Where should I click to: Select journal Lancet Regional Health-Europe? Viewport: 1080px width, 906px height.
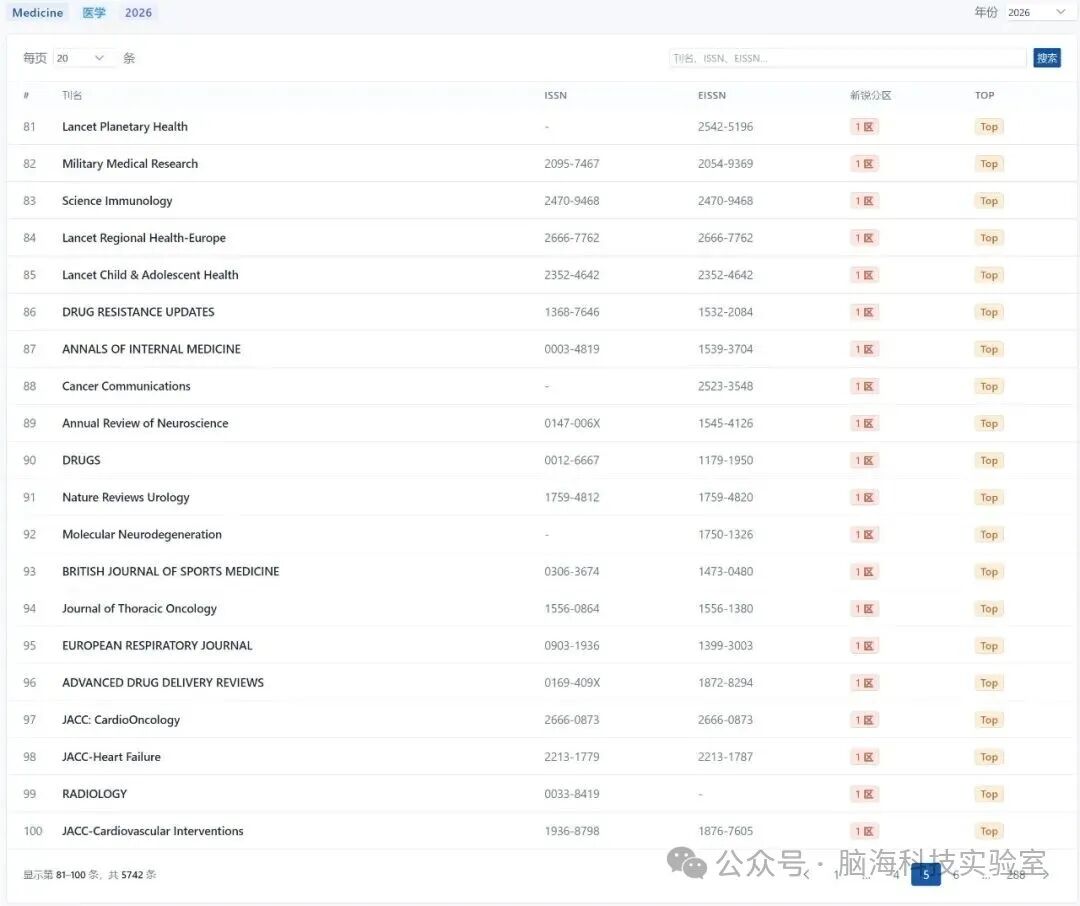(144, 238)
